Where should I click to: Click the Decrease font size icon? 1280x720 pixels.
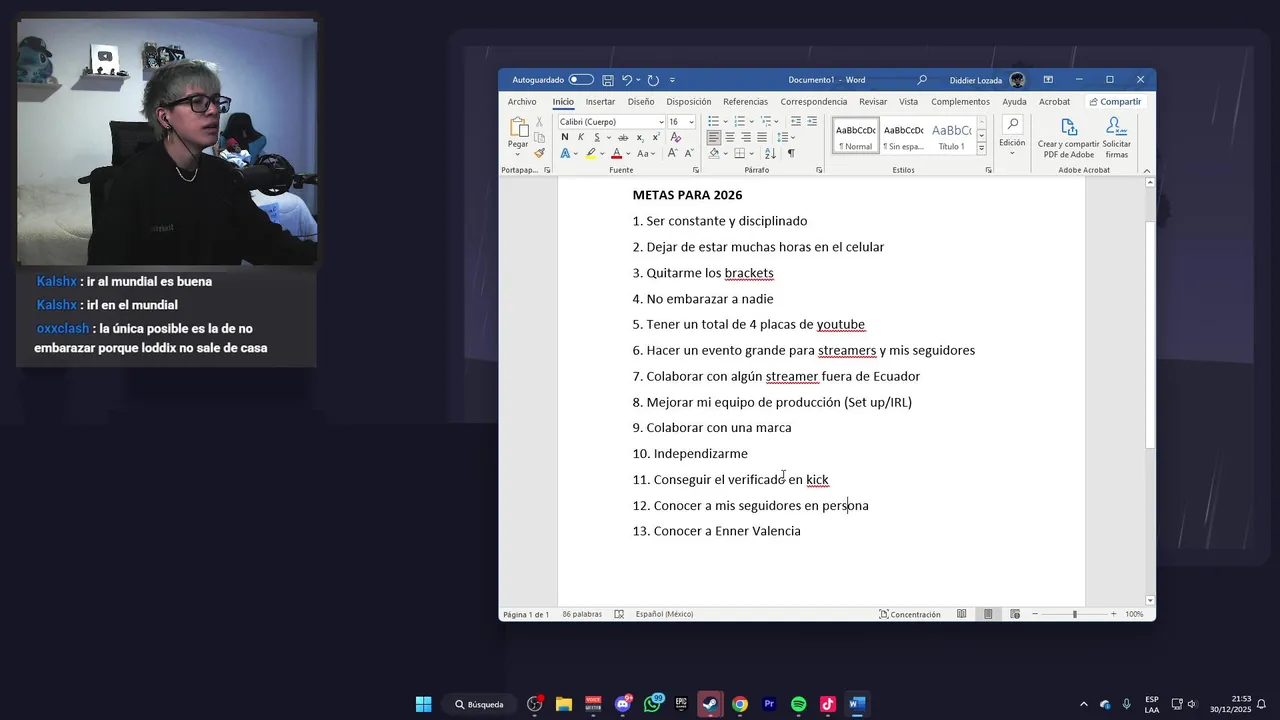[689, 154]
